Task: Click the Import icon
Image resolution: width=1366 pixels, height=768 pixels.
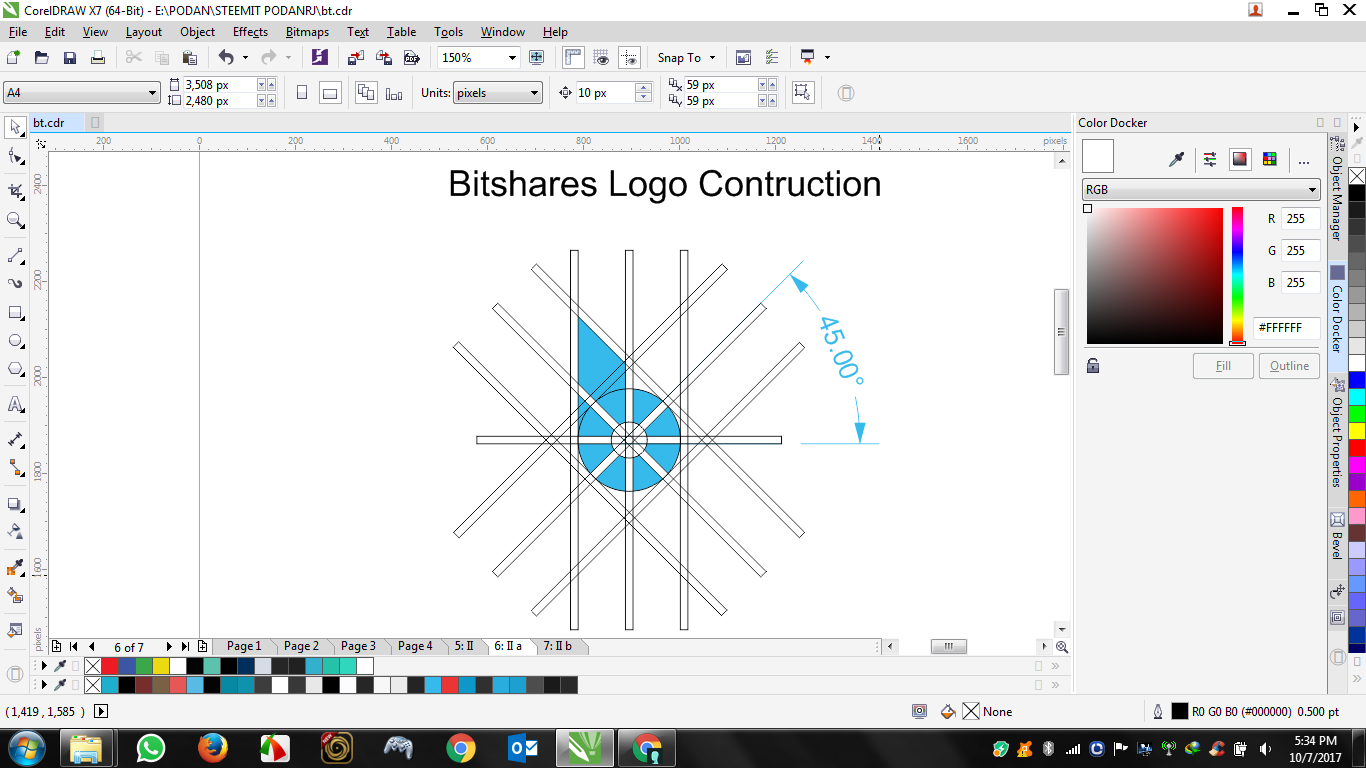Action: pyautogui.click(x=355, y=58)
